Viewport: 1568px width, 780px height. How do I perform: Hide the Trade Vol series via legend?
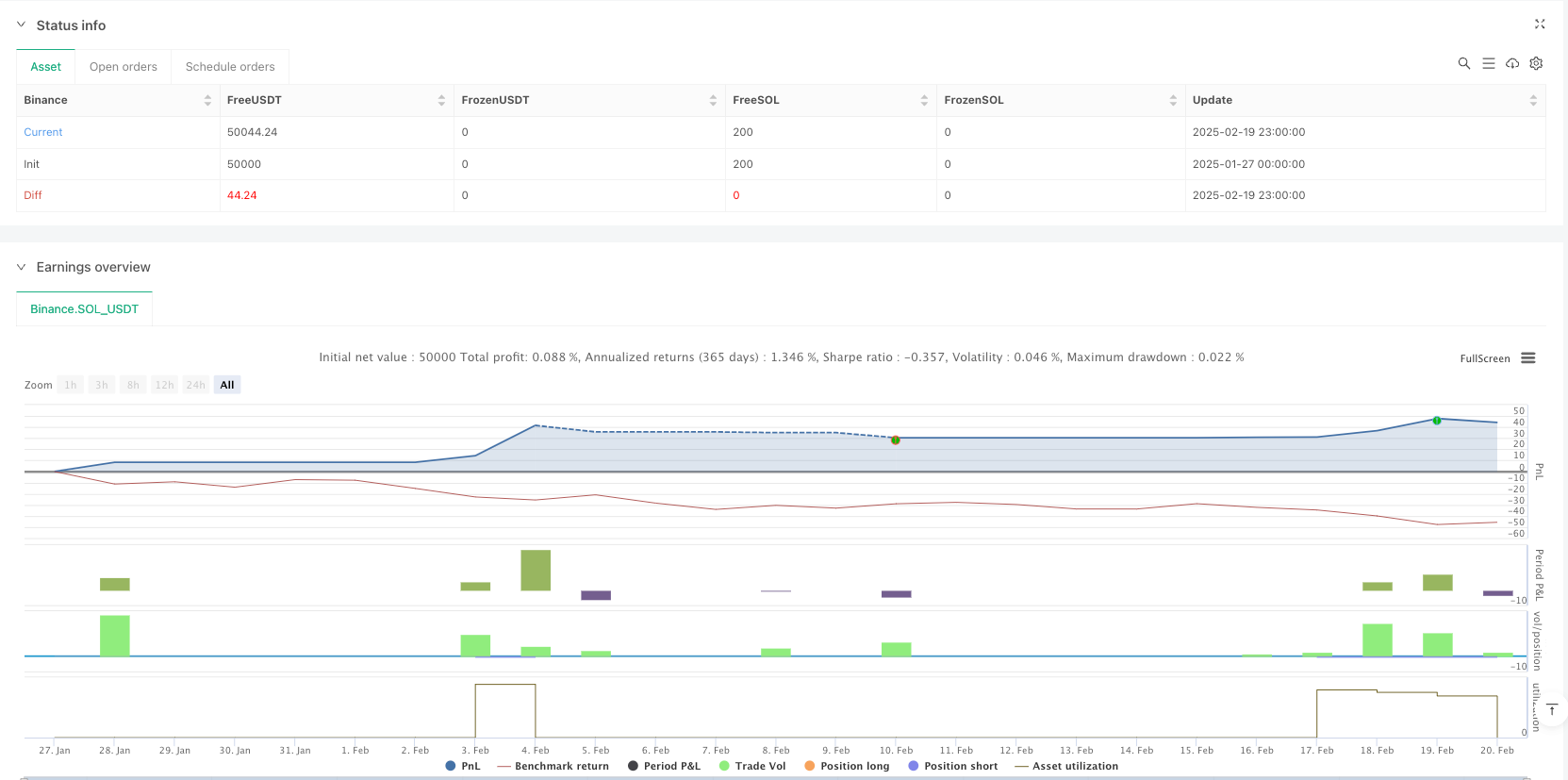click(751, 766)
